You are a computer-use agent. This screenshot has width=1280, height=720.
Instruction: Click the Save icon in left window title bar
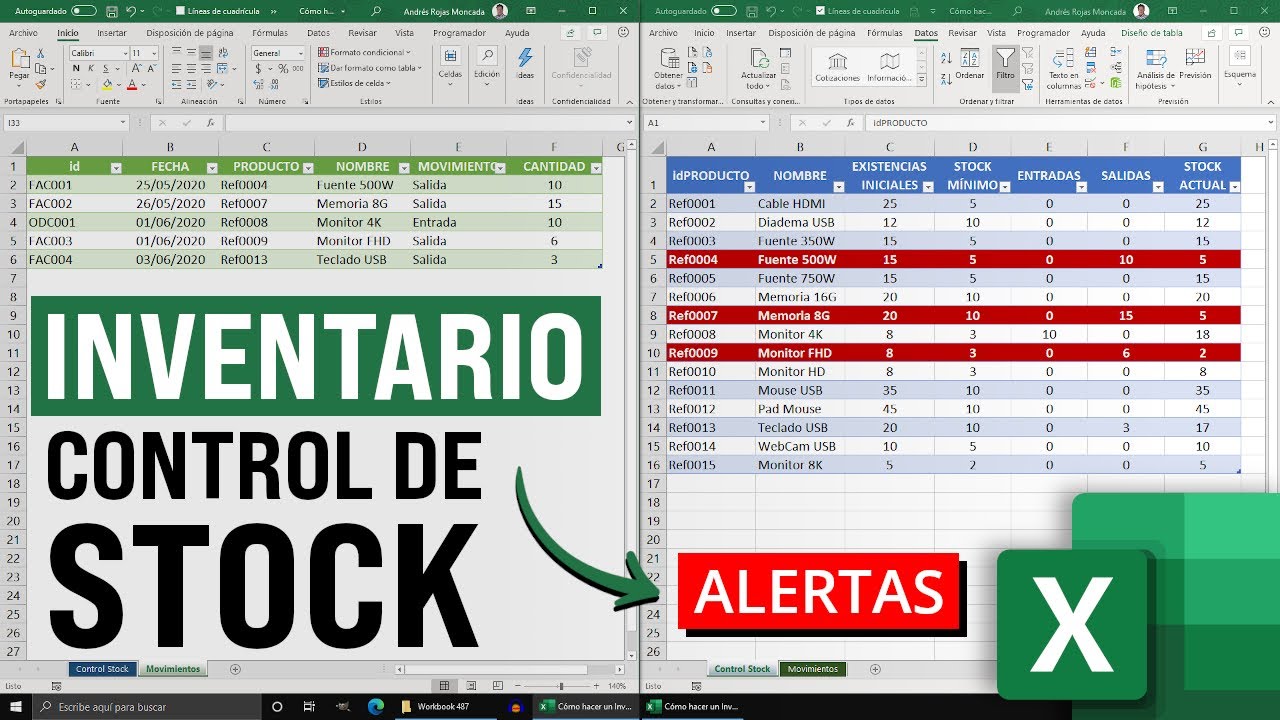(x=110, y=11)
